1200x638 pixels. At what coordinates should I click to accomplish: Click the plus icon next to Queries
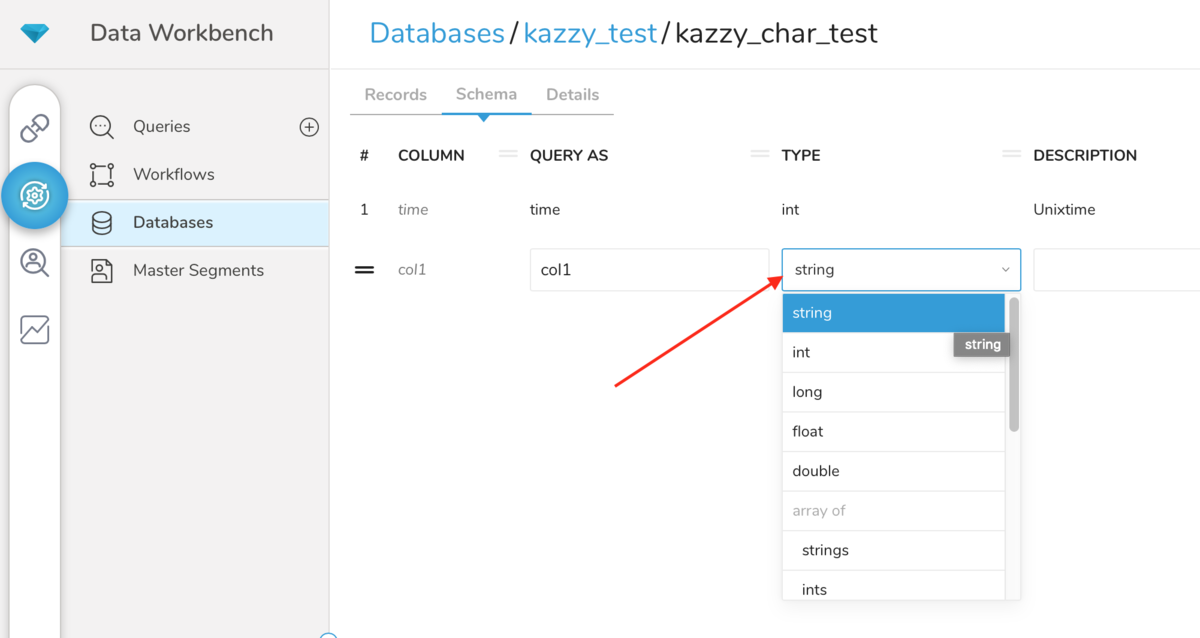(309, 126)
